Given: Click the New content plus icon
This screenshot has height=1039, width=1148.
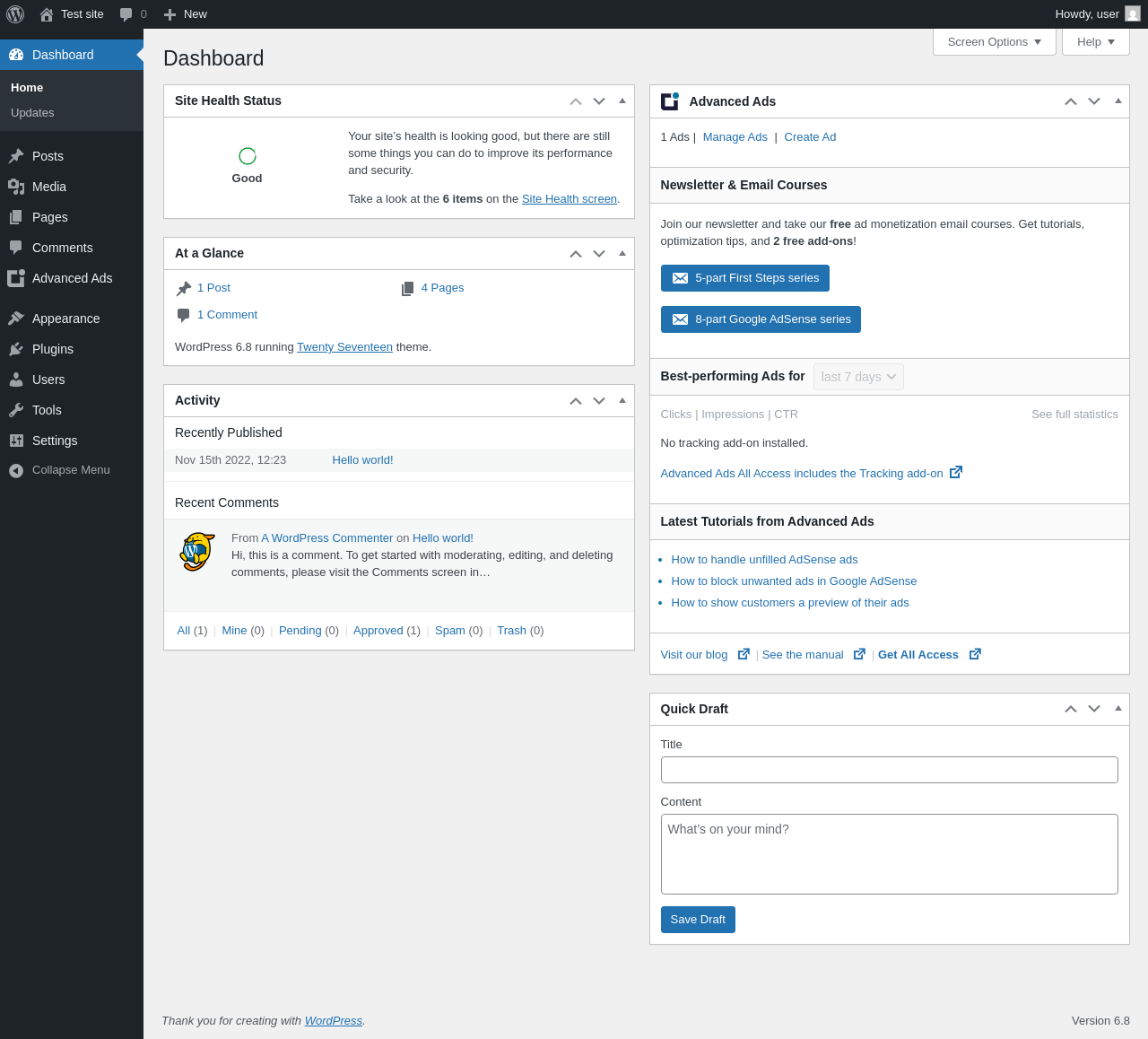Looking at the screenshot, I should pyautogui.click(x=170, y=14).
